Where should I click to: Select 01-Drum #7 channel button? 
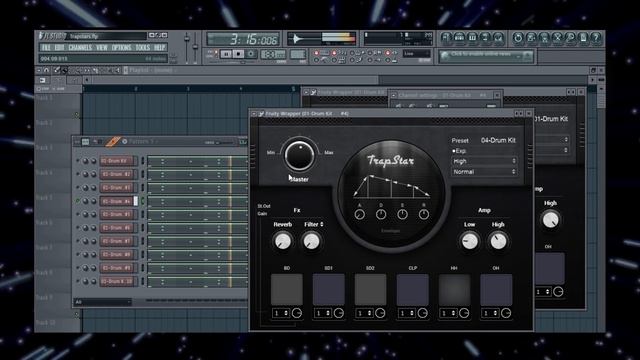pyautogui.click(x=117, y=241)
